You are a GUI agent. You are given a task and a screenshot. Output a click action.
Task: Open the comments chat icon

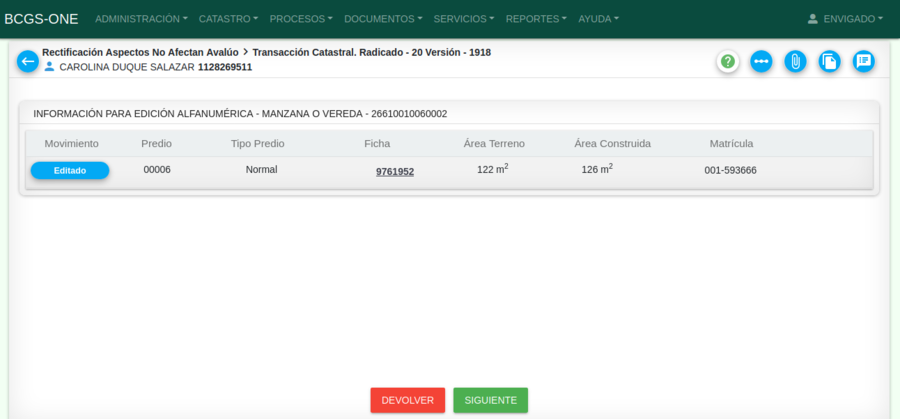(864, 62)
